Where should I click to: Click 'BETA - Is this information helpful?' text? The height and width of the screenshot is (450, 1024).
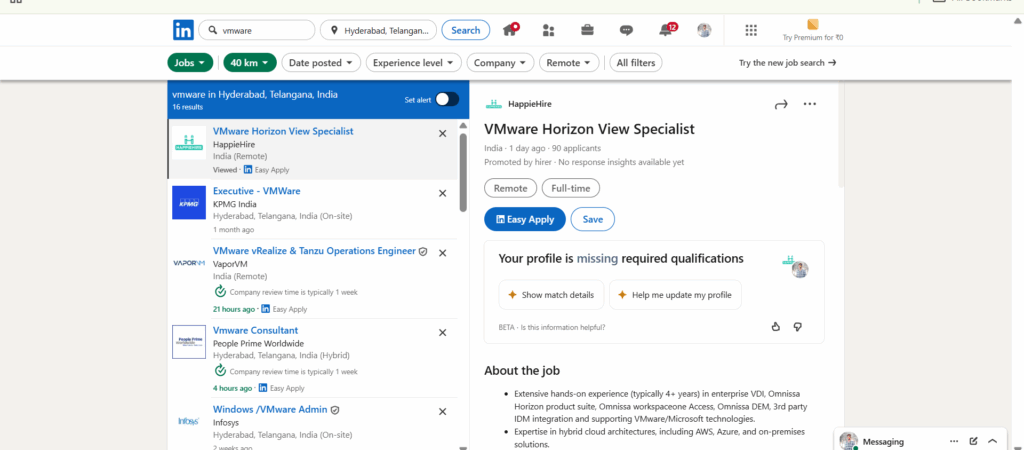tap(551, 327)
